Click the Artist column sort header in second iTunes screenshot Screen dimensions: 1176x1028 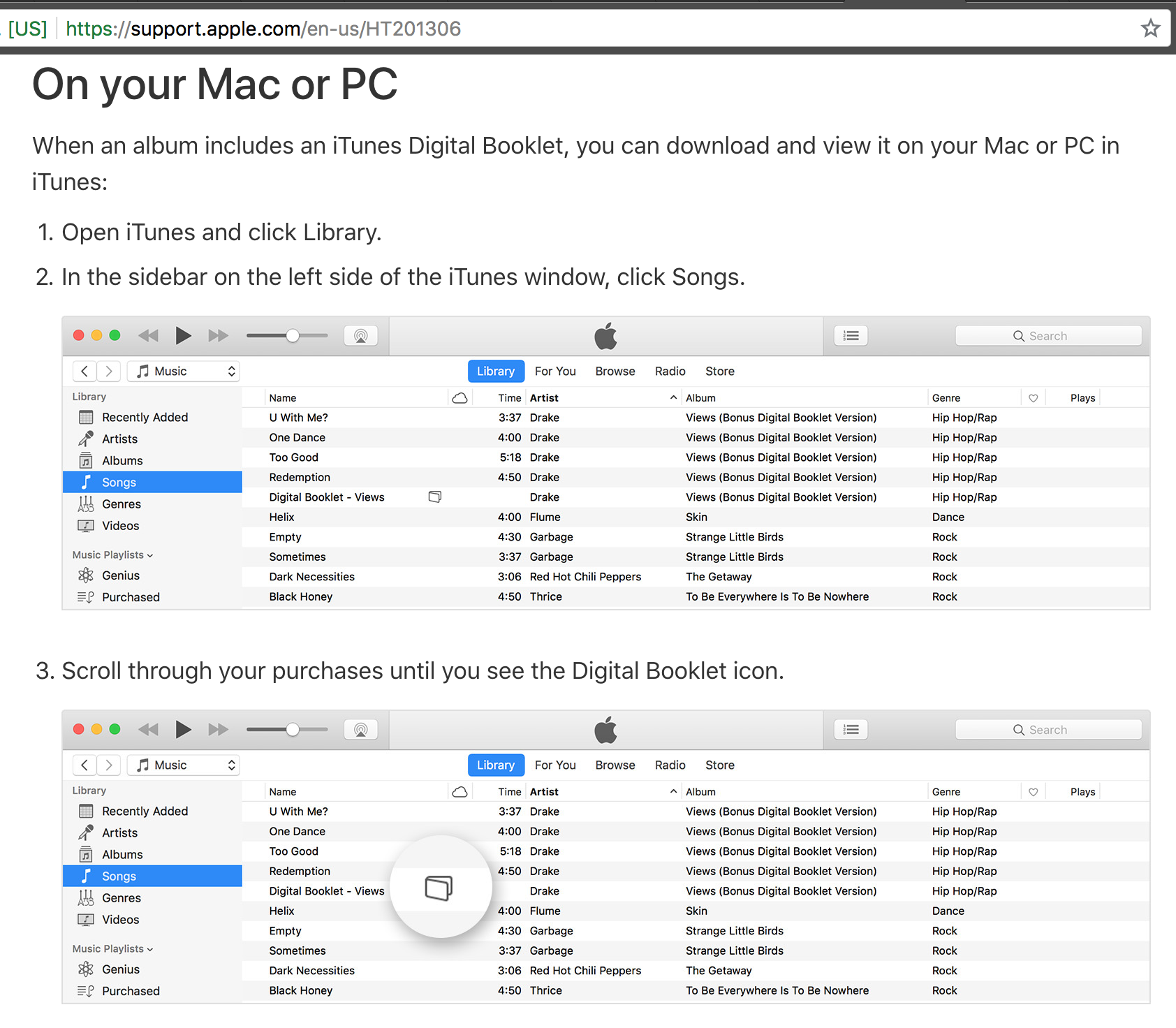[x=603, y=792]
